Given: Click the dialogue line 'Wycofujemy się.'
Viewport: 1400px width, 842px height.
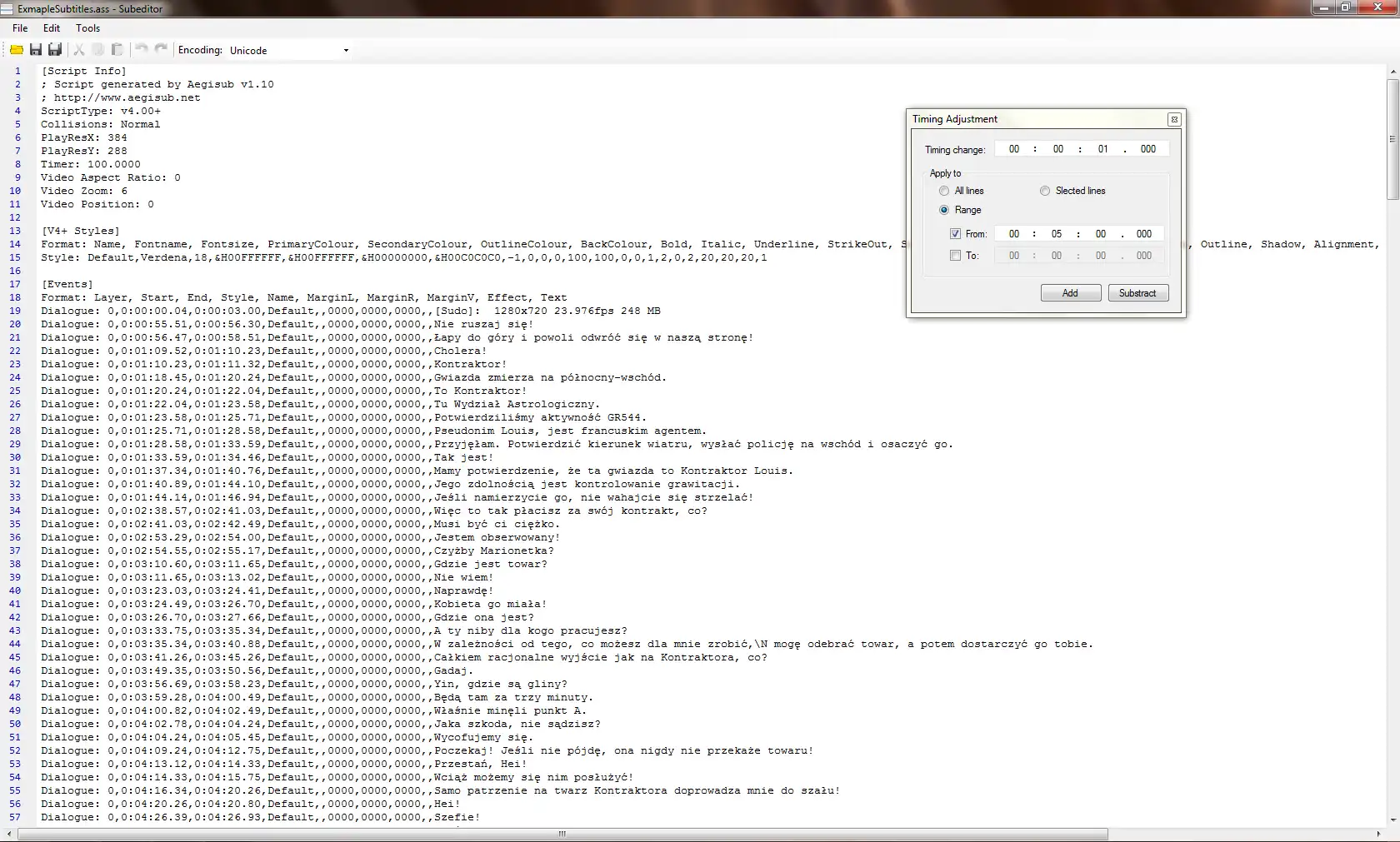Looking at the screenshot, I should [287, 738].
